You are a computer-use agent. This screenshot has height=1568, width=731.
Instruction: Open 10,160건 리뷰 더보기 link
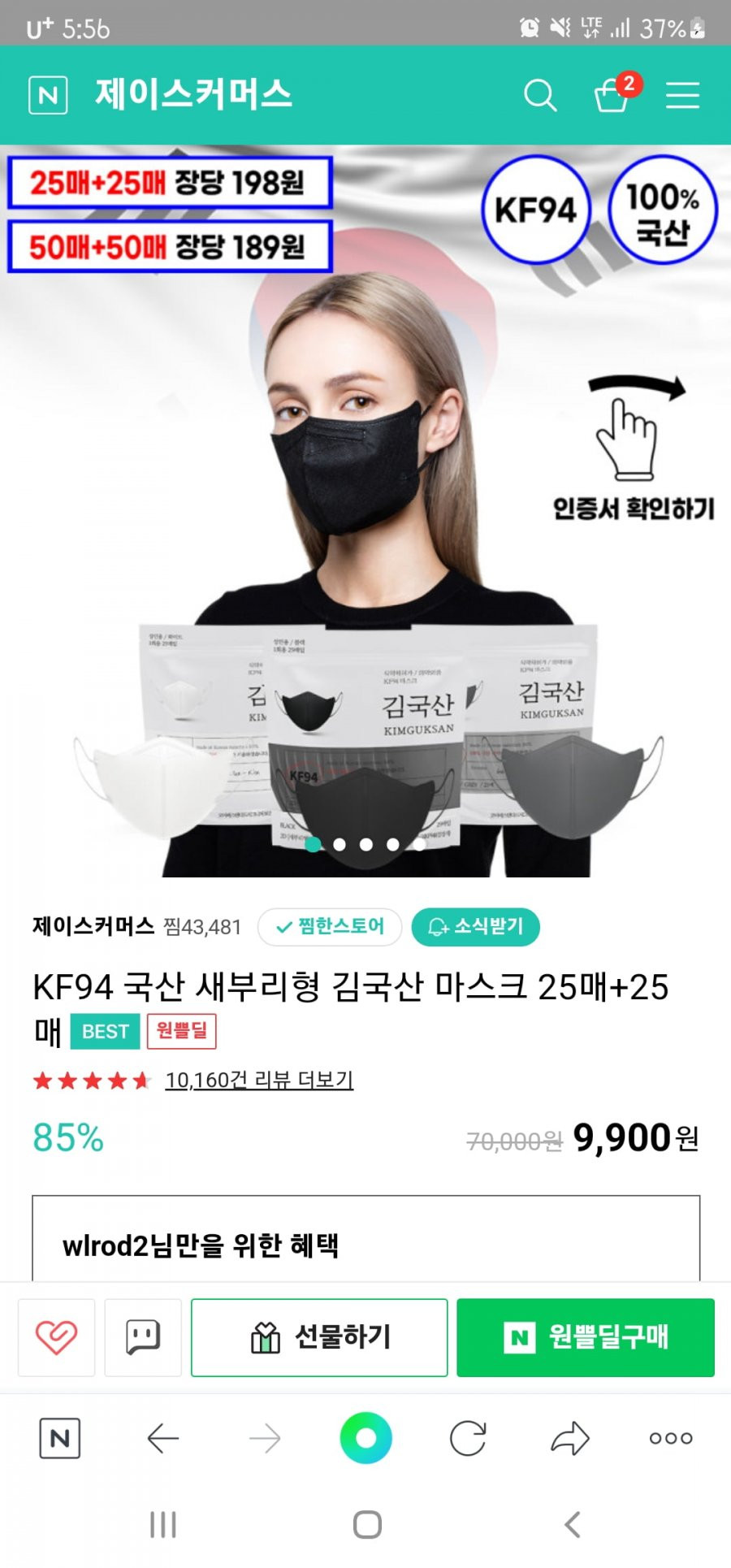[x=259, y=1080]
